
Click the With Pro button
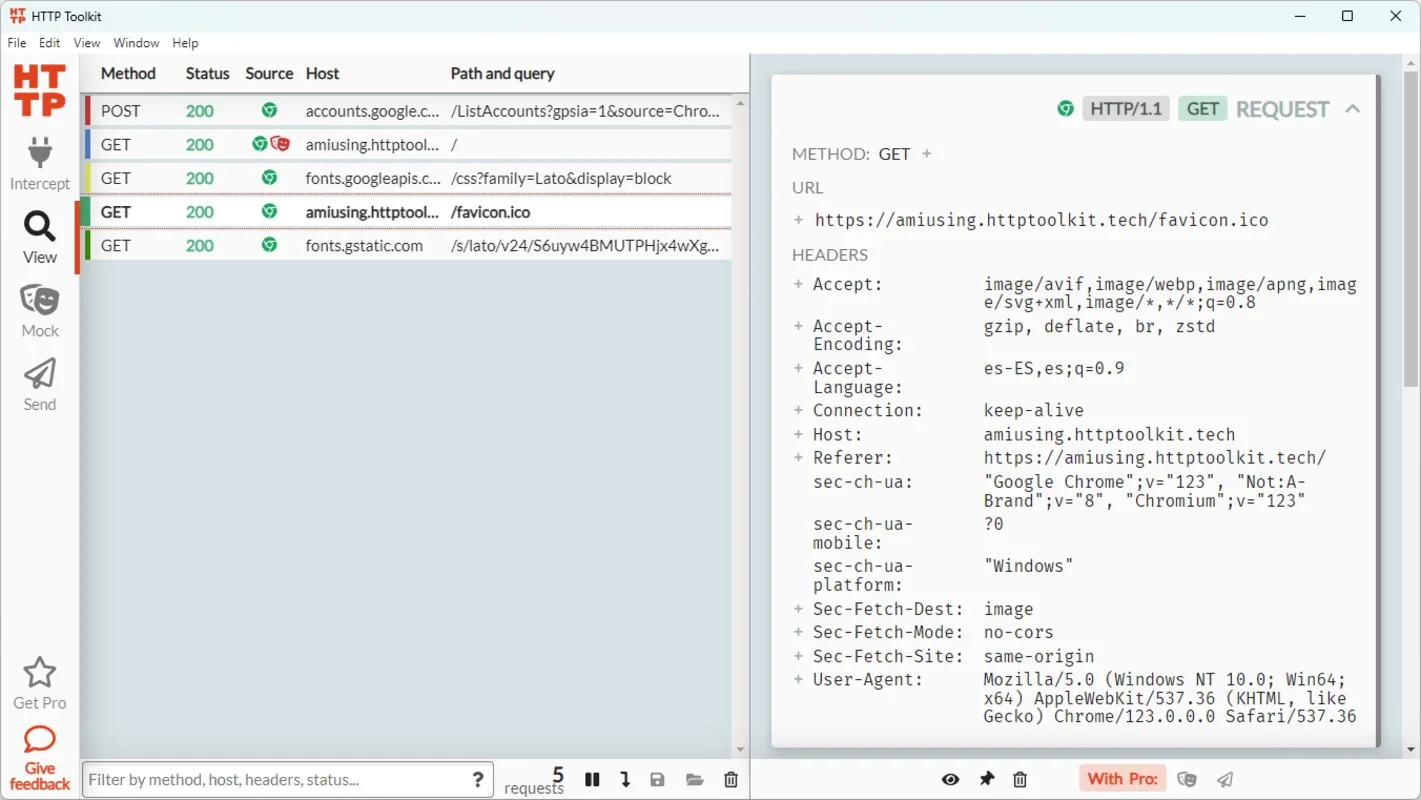1123,779
